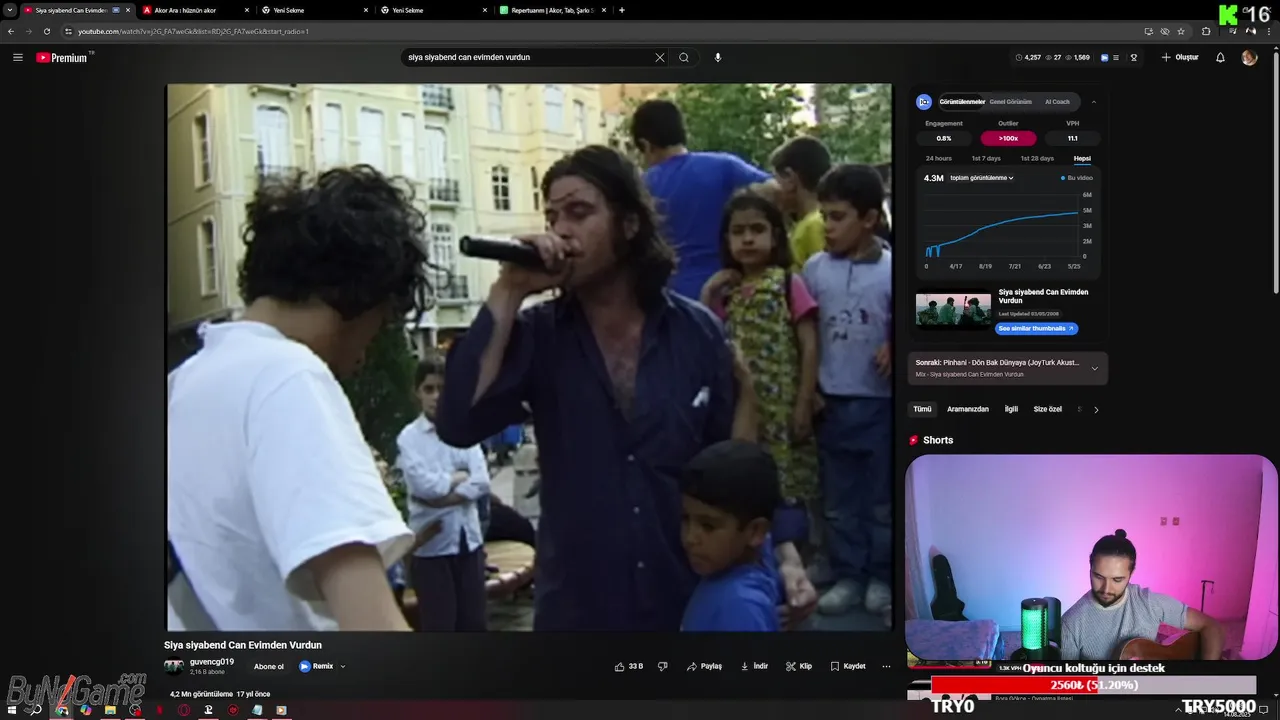Select the Genel Görünüm tab
Image resolution: width=1280 pixels, height=720 pixels.
point(1010,102)
